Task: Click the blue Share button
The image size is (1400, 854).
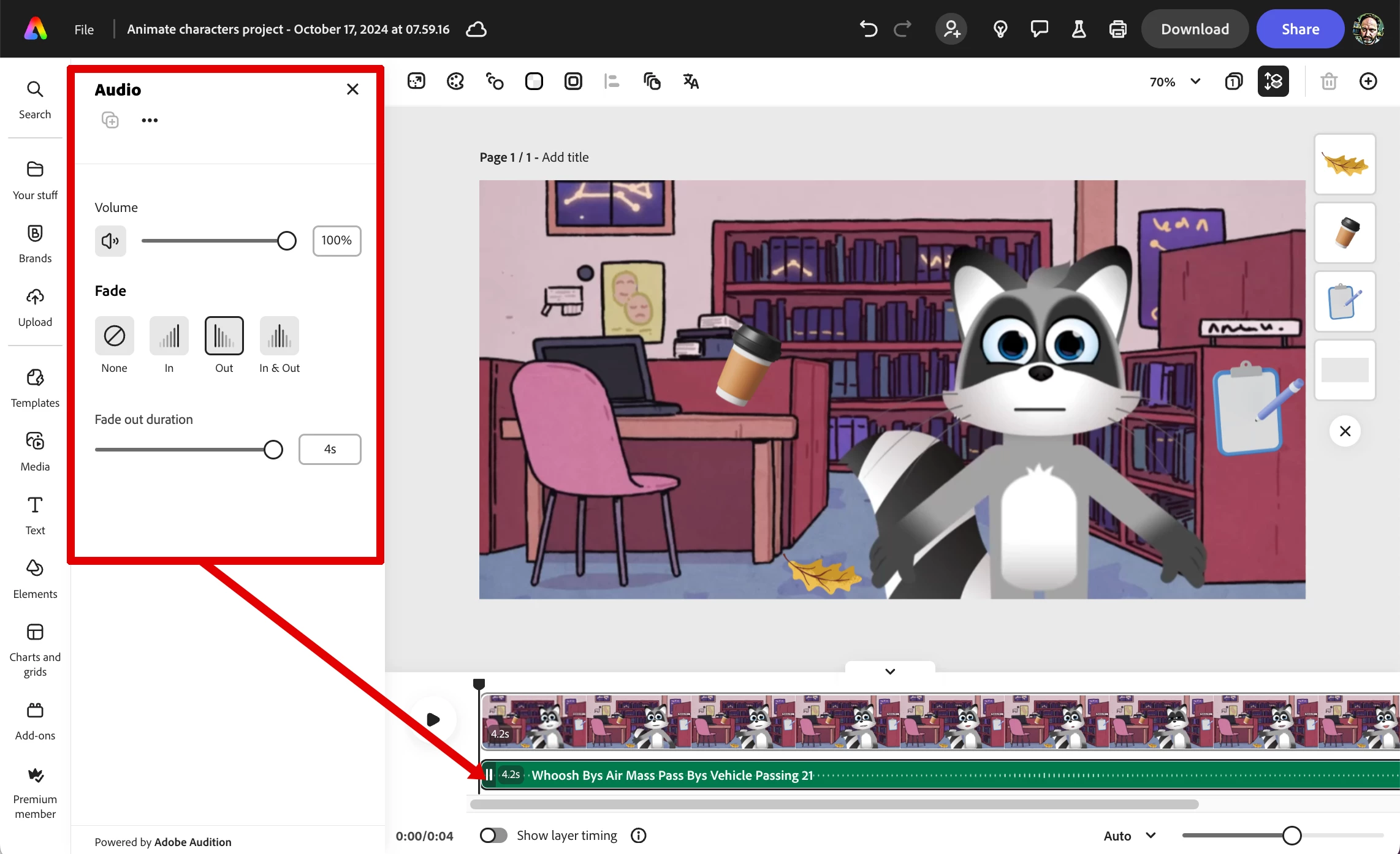Action: [x=1300, y=29]
